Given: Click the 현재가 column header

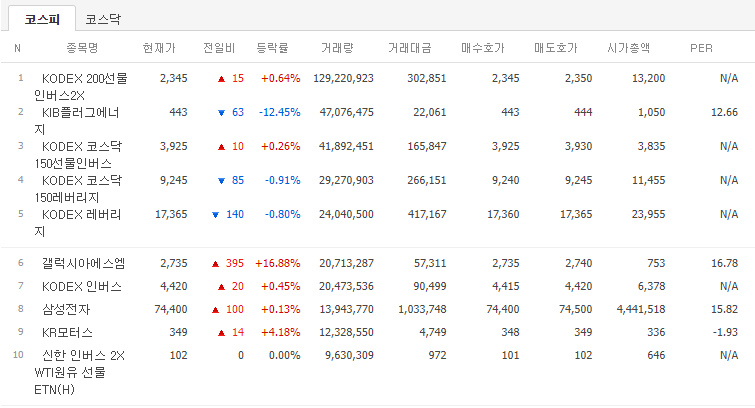Looking at the screenshot, I should 159,48.
